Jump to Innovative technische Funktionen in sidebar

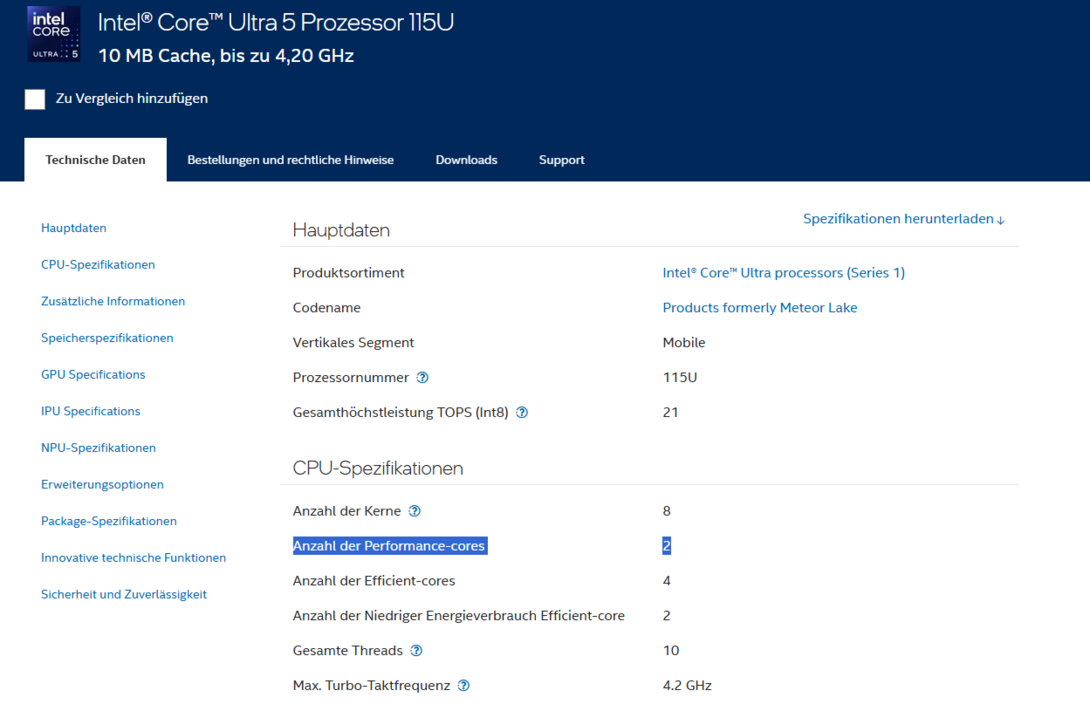pos(133,557)
